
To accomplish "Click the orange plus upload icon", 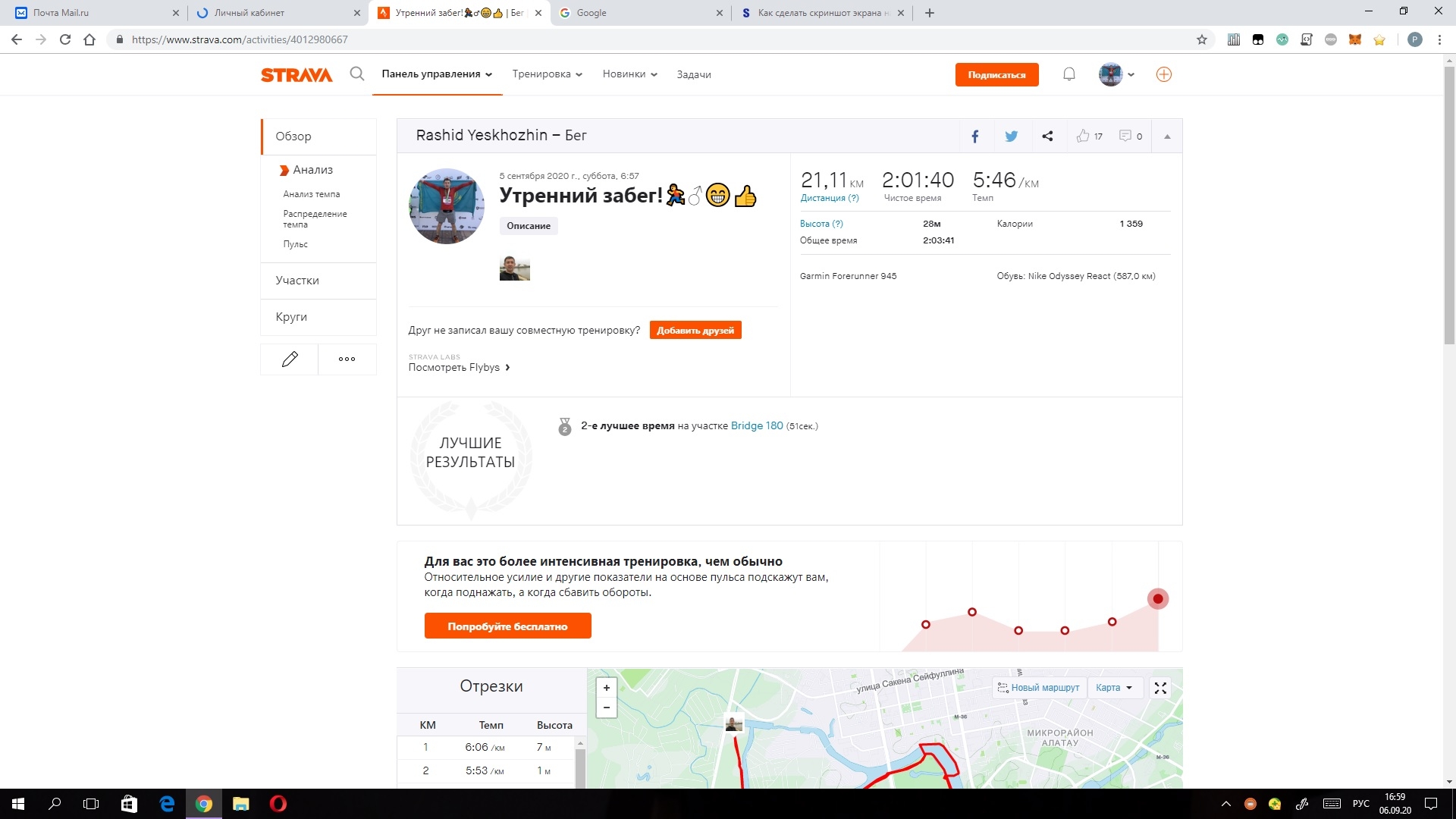I will pos(1163,74).
